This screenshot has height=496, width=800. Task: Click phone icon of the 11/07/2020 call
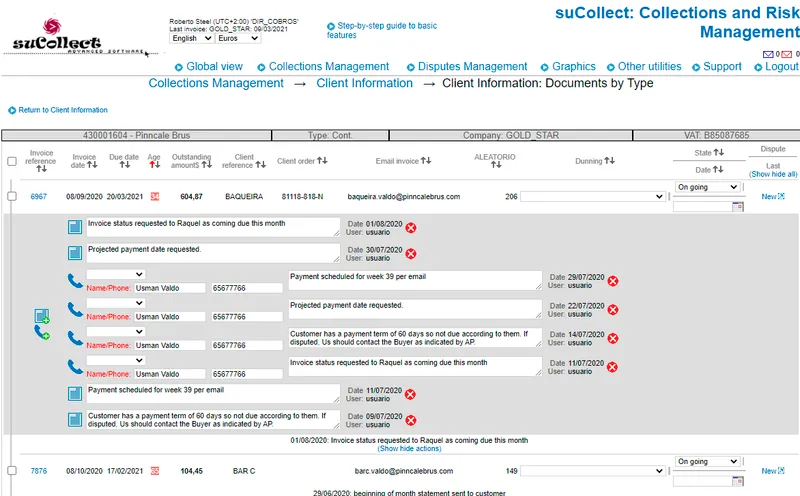coord(75,366)
